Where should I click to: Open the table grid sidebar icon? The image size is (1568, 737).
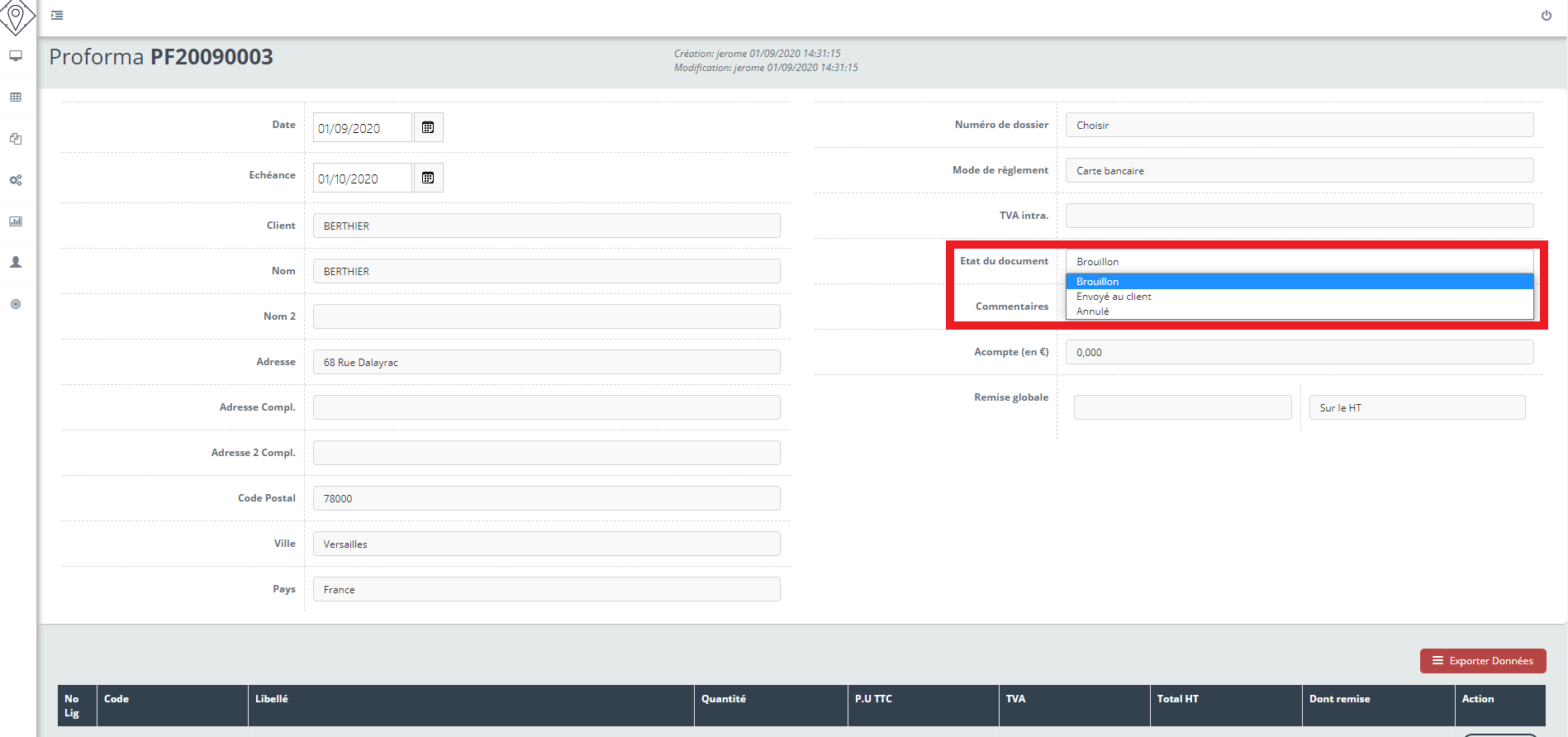16,97
